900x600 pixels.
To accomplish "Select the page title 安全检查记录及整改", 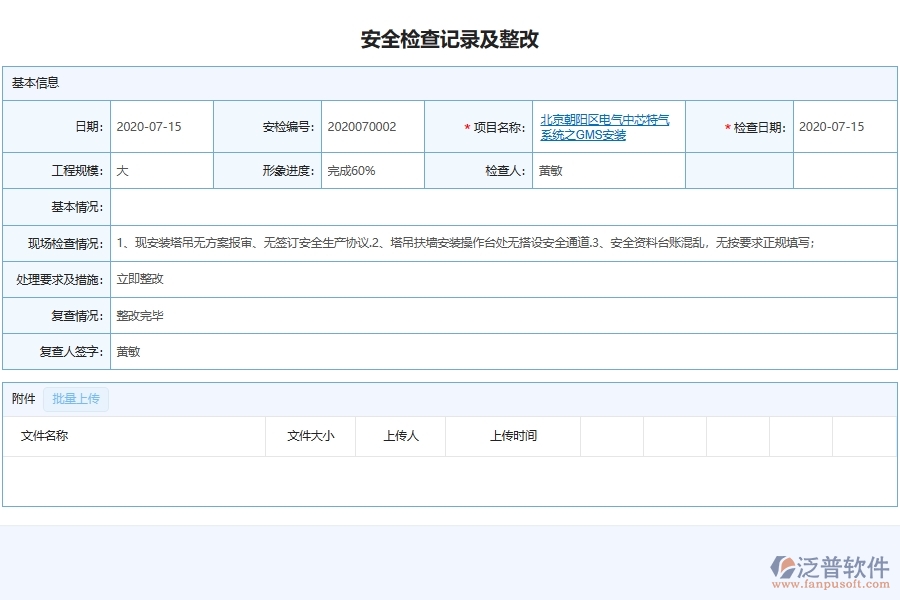I will [450, 38].
